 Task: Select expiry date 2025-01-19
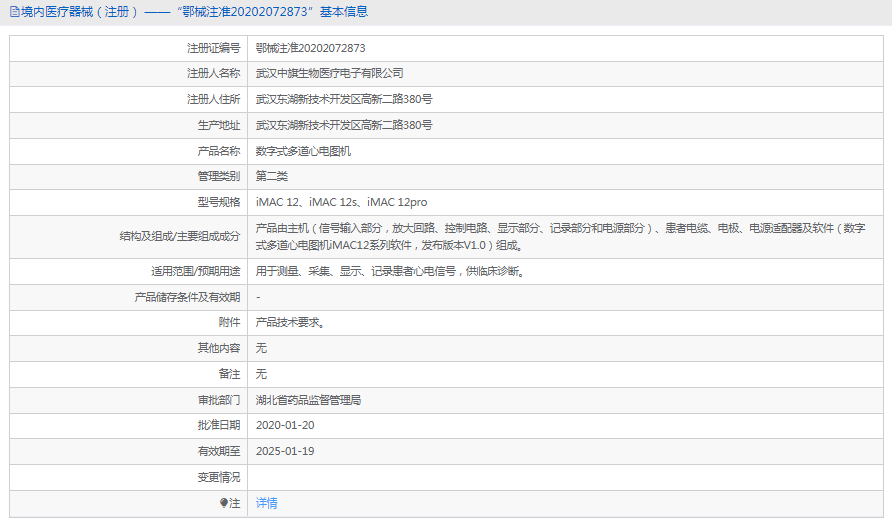click(285, 452)
